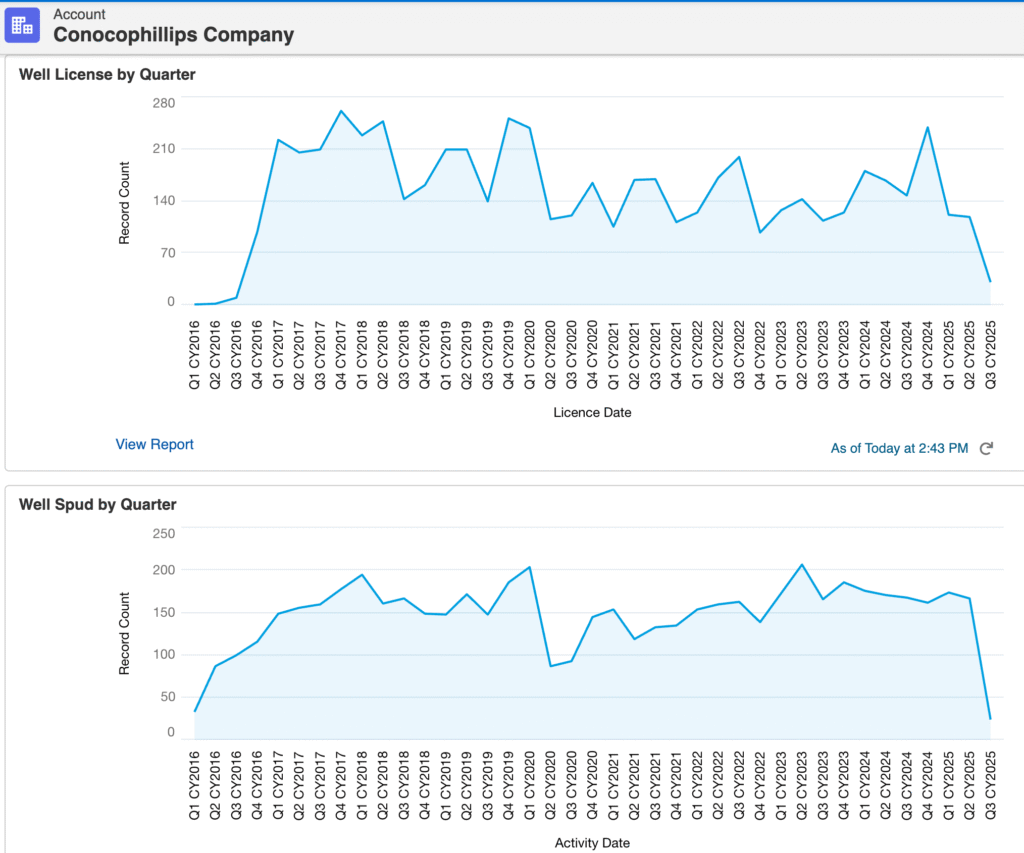Refresh the Well License by Quarter chart
The image size is (1024, 853).
pos(986,448)
